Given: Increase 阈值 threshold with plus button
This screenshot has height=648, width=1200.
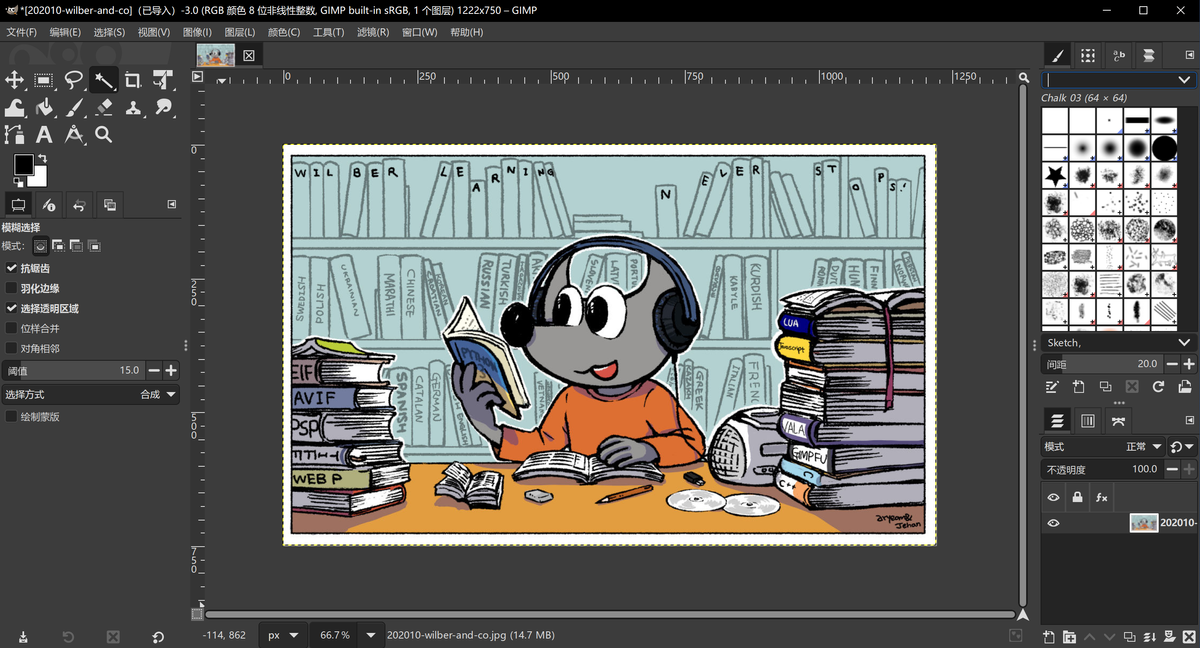Looking at the screenshot, I should coord(171,371).
